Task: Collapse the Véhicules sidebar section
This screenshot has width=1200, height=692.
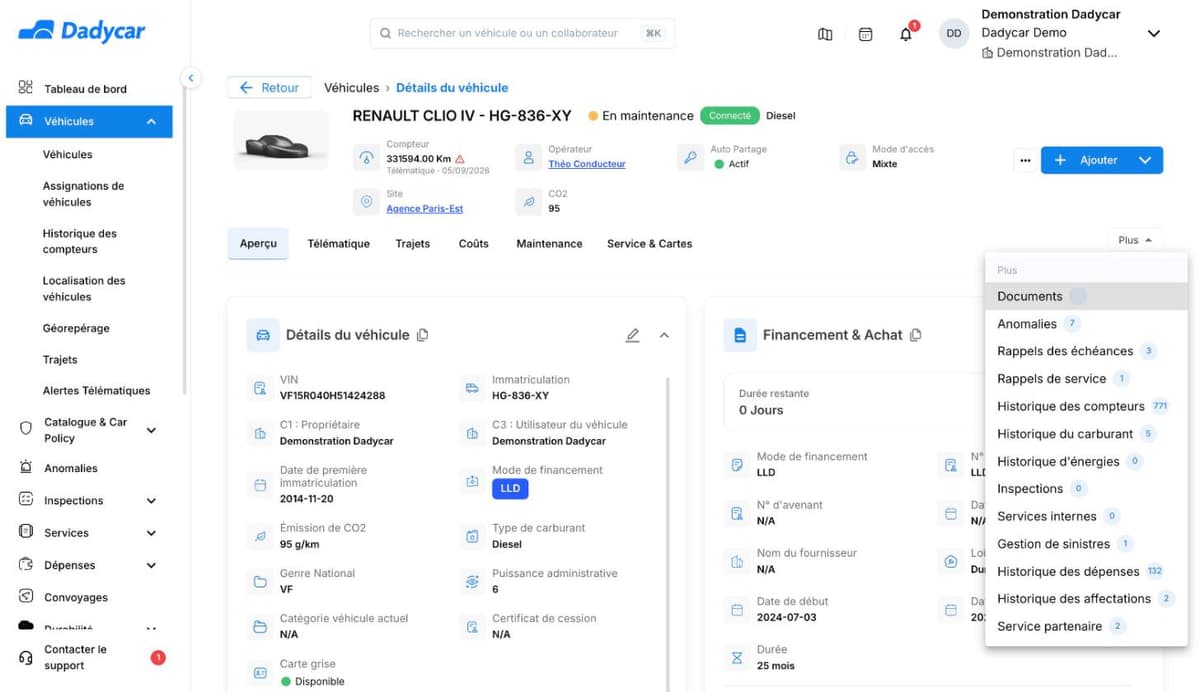Action: 151,121
